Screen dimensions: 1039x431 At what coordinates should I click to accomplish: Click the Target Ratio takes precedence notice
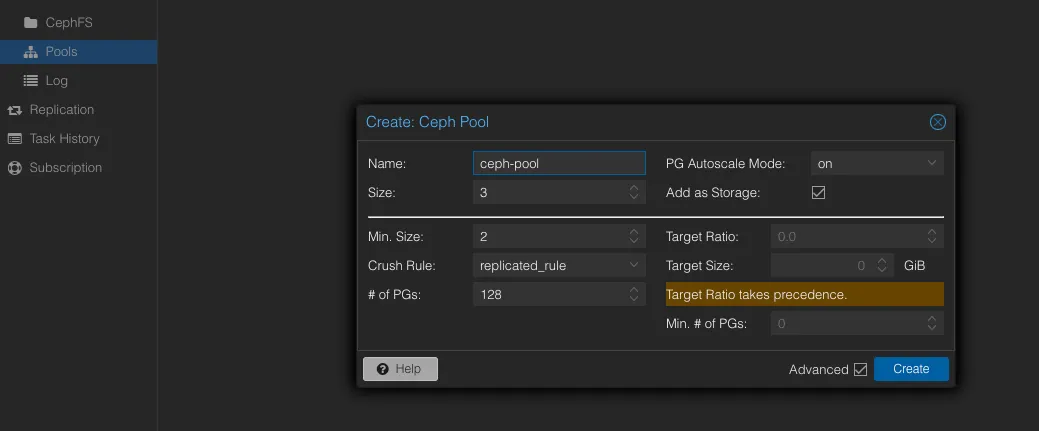[x=804, y=294]
